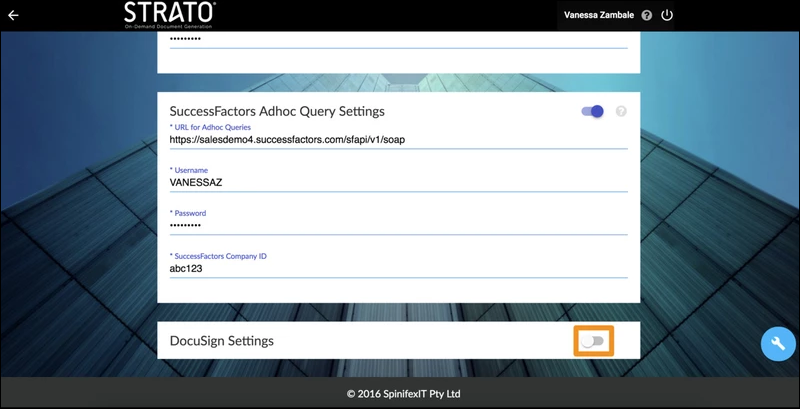Image resolution: width=800 pixels, height=409 pixels.
Task: Click the help icon for SuccessFactors Adhoc settings
Action: point(621,111)
